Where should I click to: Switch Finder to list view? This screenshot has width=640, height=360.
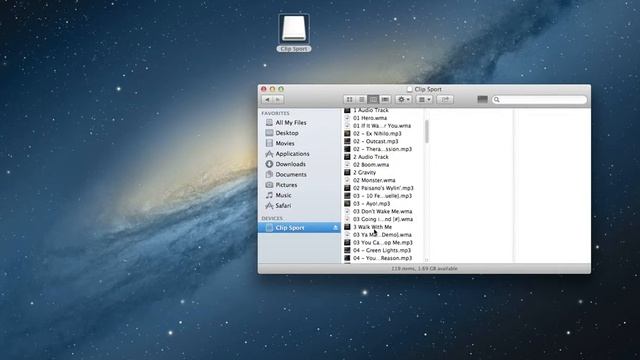pos(361,100)
